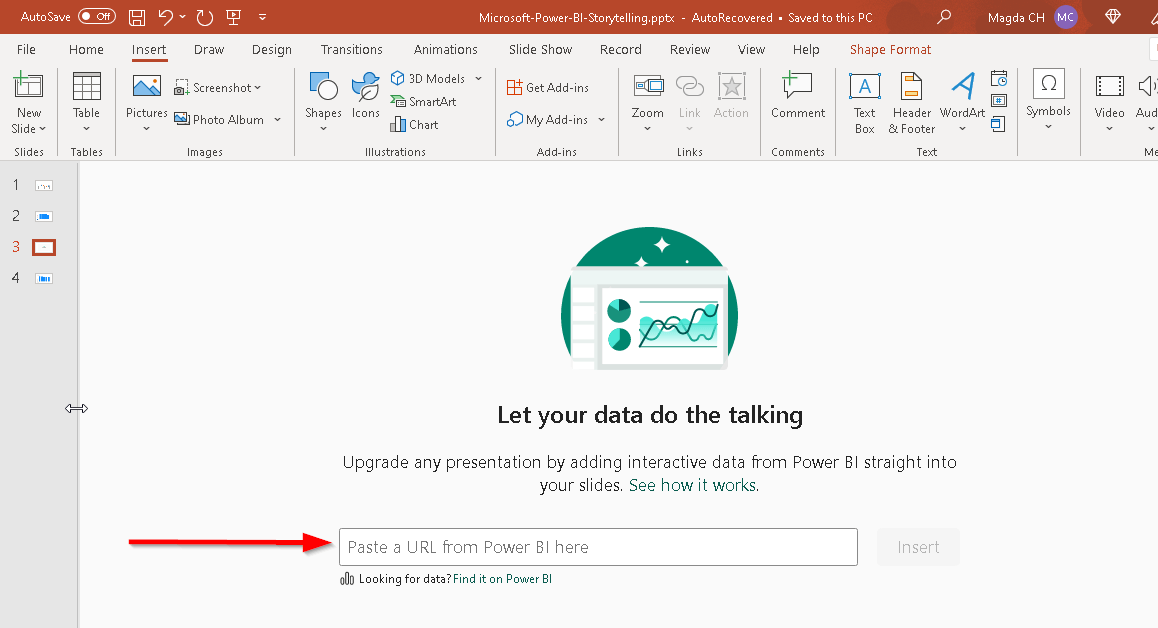Toggle the AutoSave switch
This screenshot has width=1158, height=628.
coord(97,16)
